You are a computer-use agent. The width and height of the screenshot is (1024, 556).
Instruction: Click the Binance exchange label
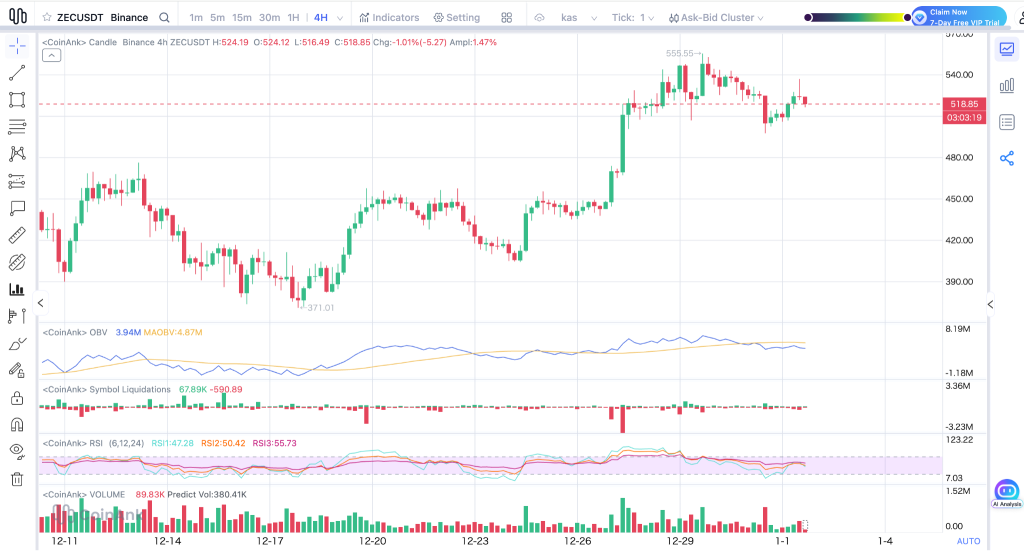click(129, 18)
